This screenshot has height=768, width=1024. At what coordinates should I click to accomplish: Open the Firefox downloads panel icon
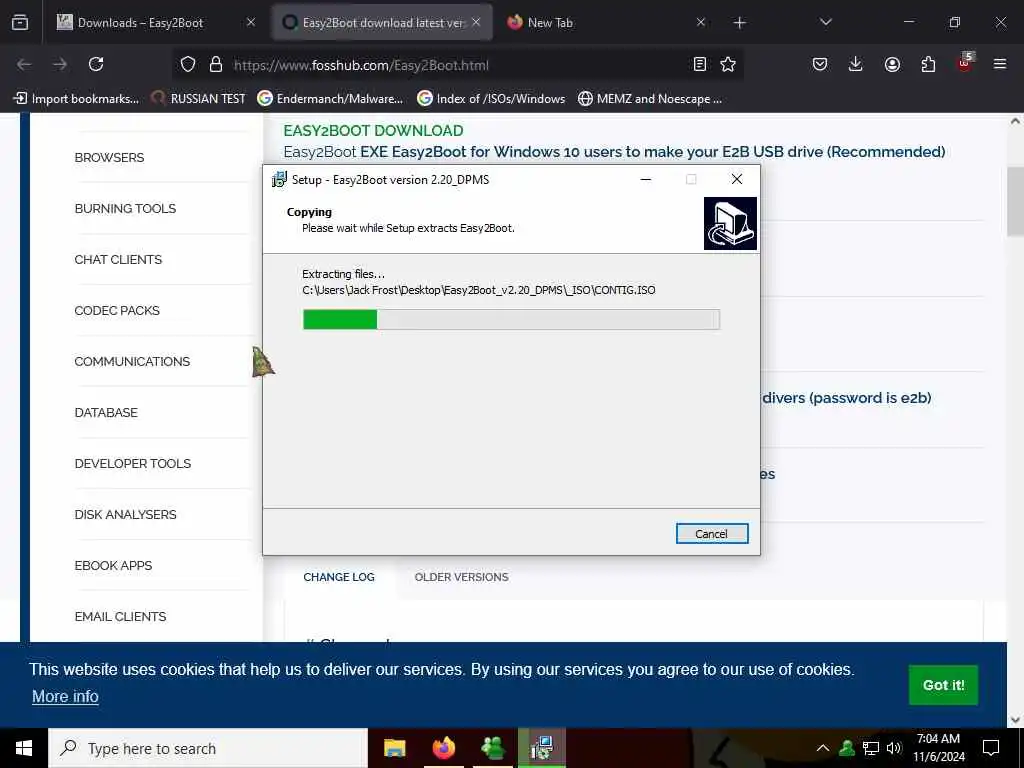click(x=856, y=64)
